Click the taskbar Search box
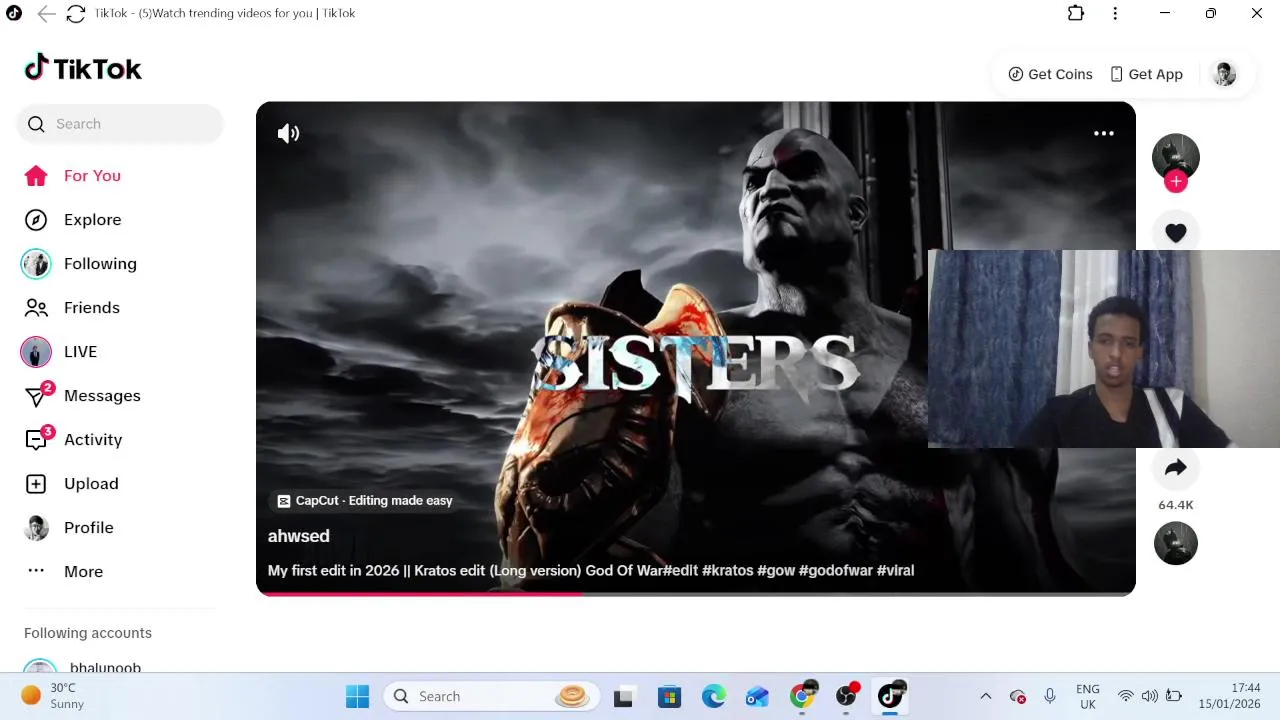The width and height of the screenshot is (1280, 720). point(491,696)
